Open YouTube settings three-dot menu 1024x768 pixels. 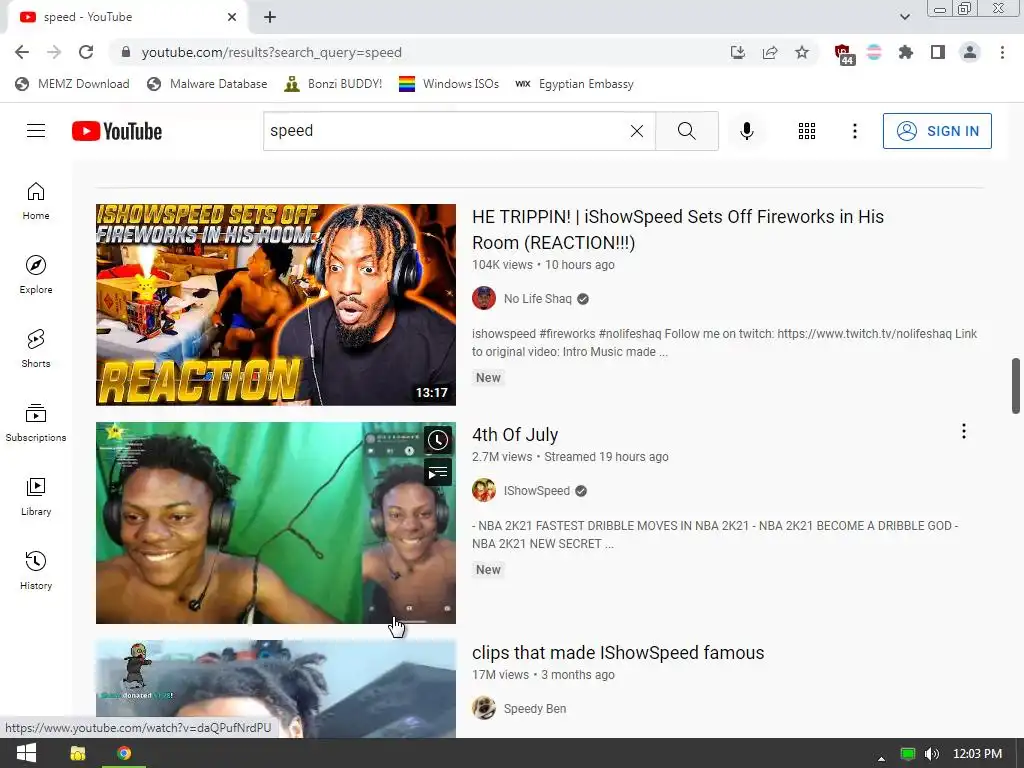click(854, 131)
